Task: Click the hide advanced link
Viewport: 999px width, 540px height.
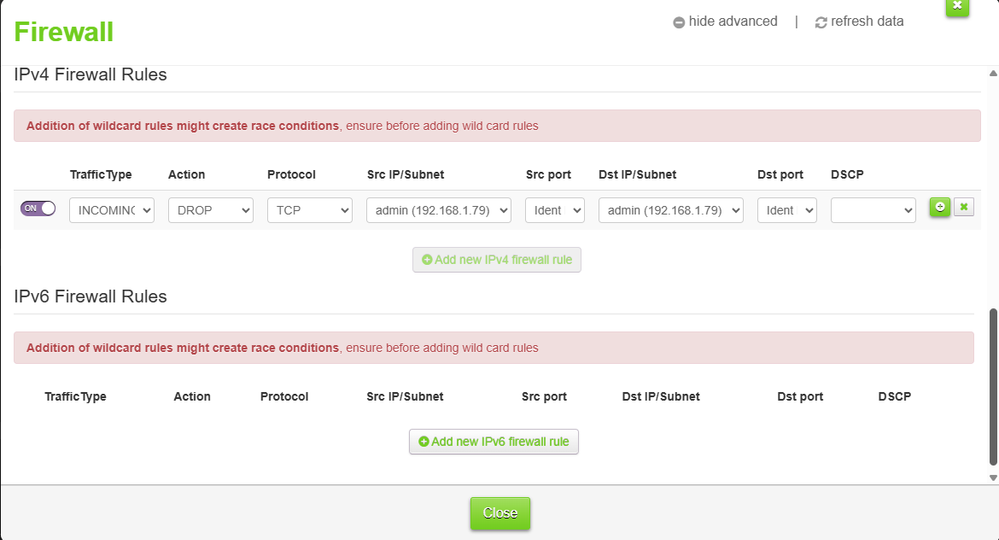Action: coord(732,21)
